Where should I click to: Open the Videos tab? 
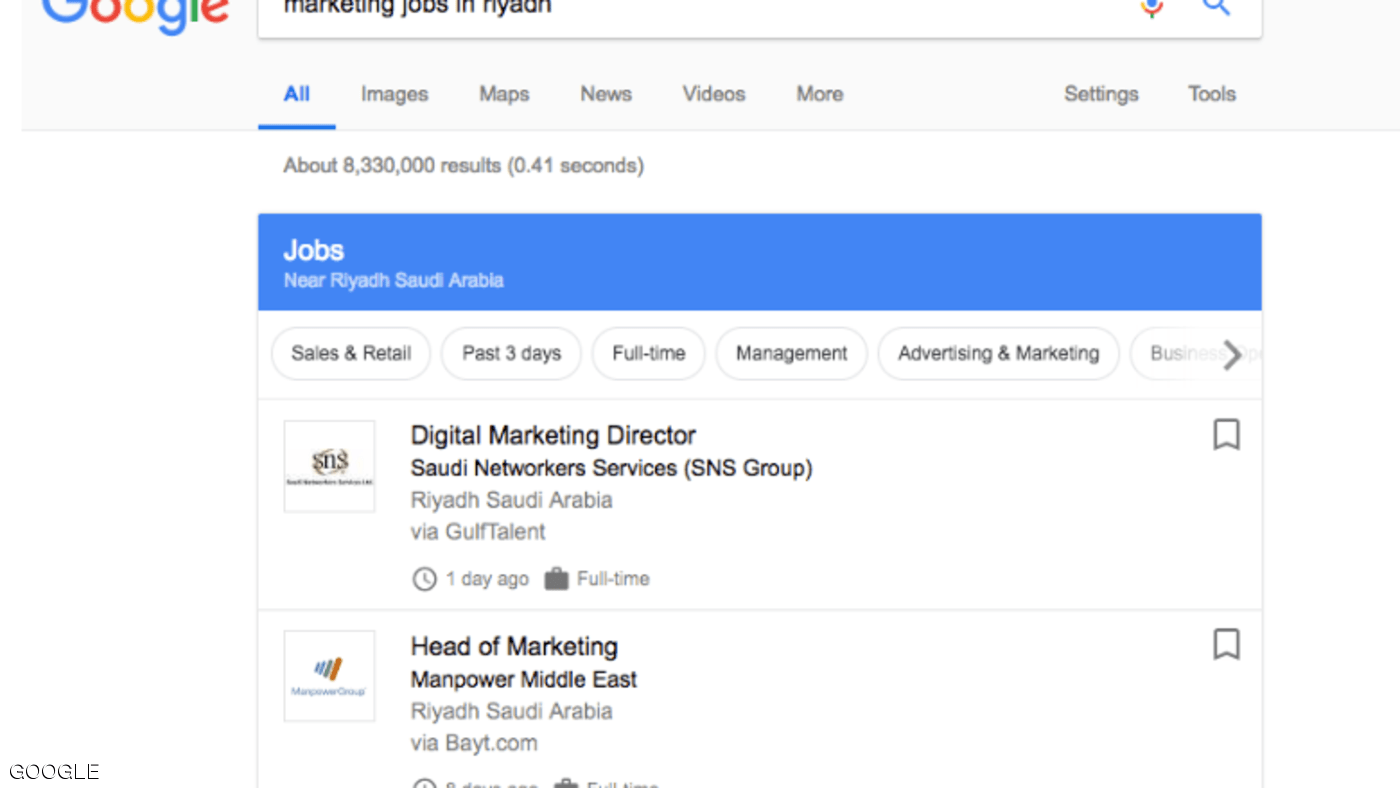pyautogui.click(x=714, y=94)
